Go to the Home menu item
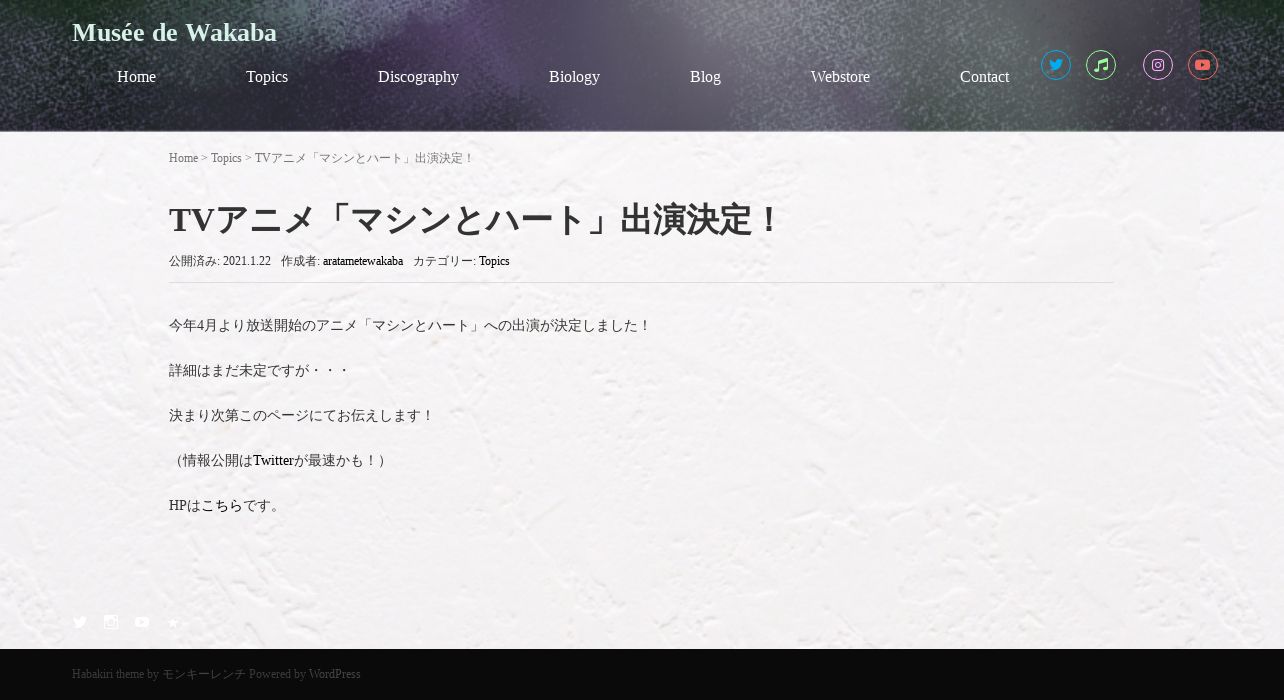This screenshot has height=700, width=1284. (136, 77)
